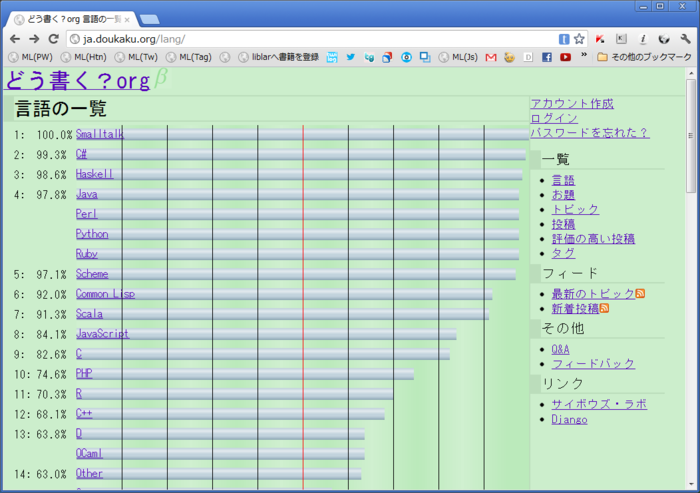Go back to the previous page
Image resolution: width=700 pixels, height=493 pixels.
point(15,39)
